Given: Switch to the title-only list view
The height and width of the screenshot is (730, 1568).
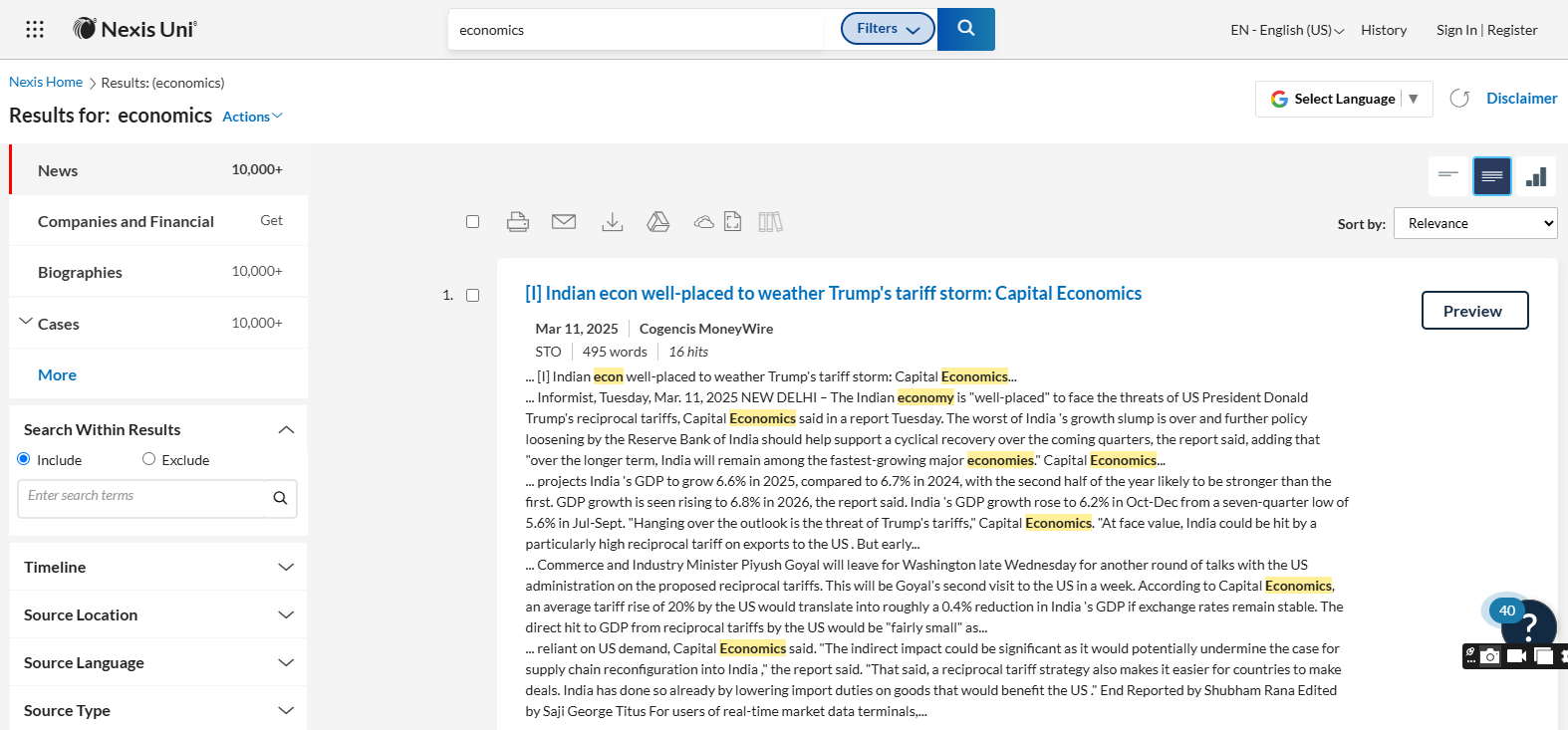Looking at the screenshot, I should coord(1448,176).
